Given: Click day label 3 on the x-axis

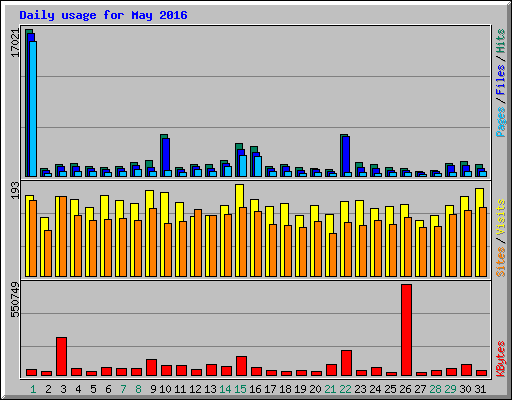Looking at the screenshot, I should point(63,389).
